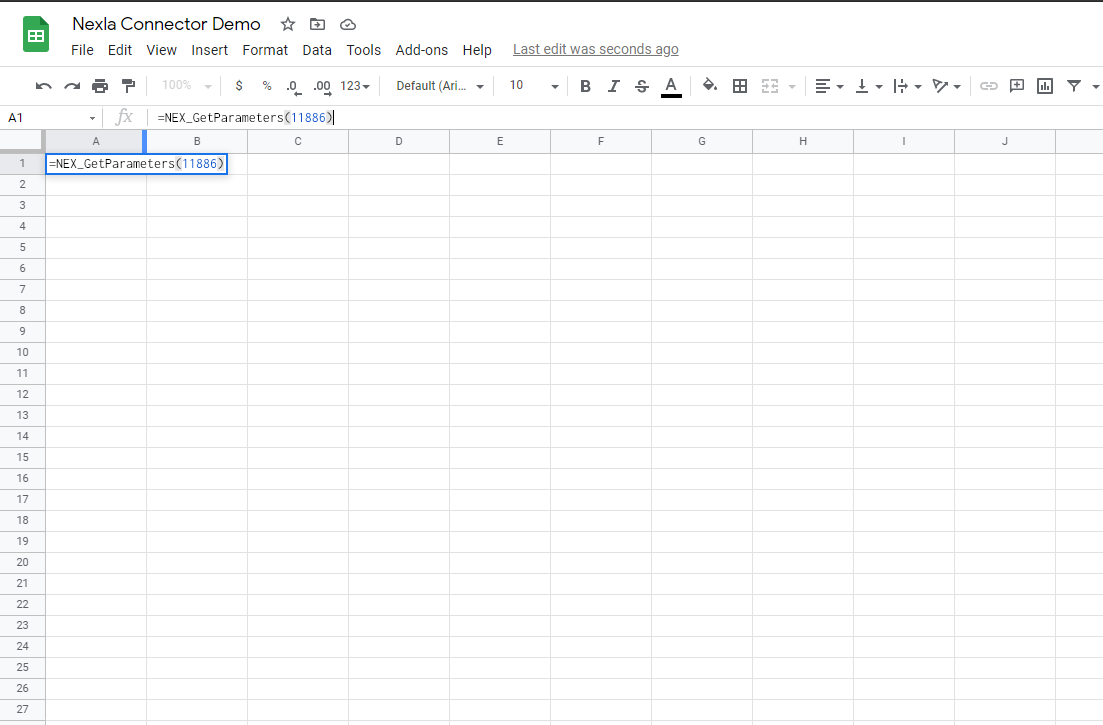Toggle strikethrough formatting

click(642, 86)
